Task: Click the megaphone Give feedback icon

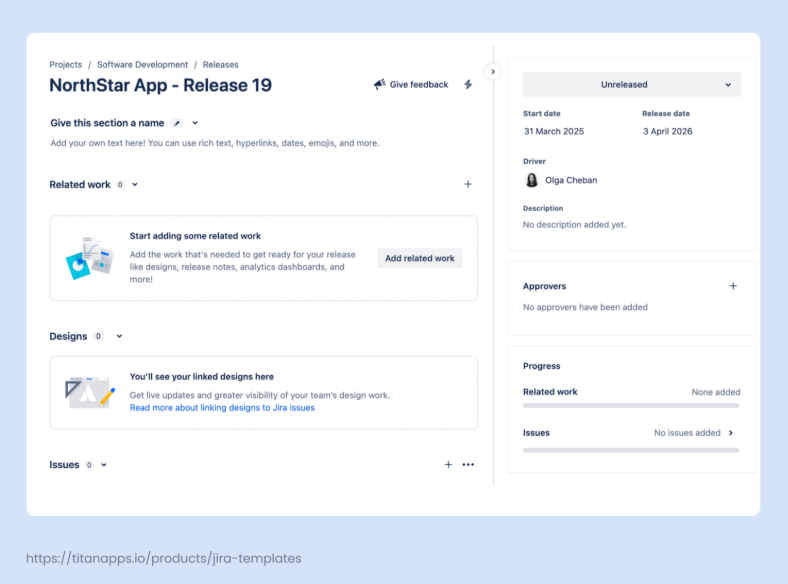Action: point(380,85)
